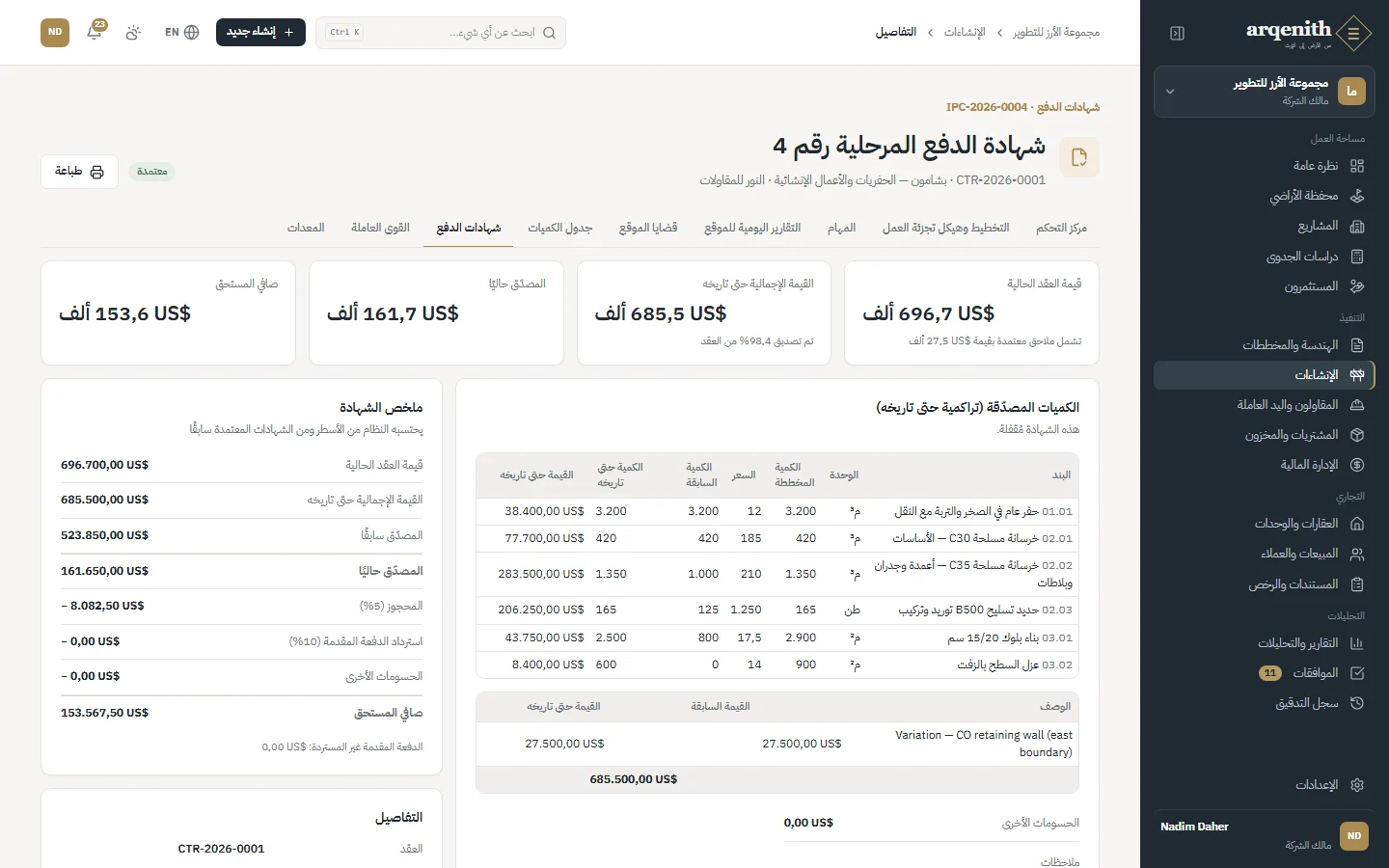Click مجموعة الأرز للتطوير breadcrumb link
1389x868 pixels.
click(1056, 32)
